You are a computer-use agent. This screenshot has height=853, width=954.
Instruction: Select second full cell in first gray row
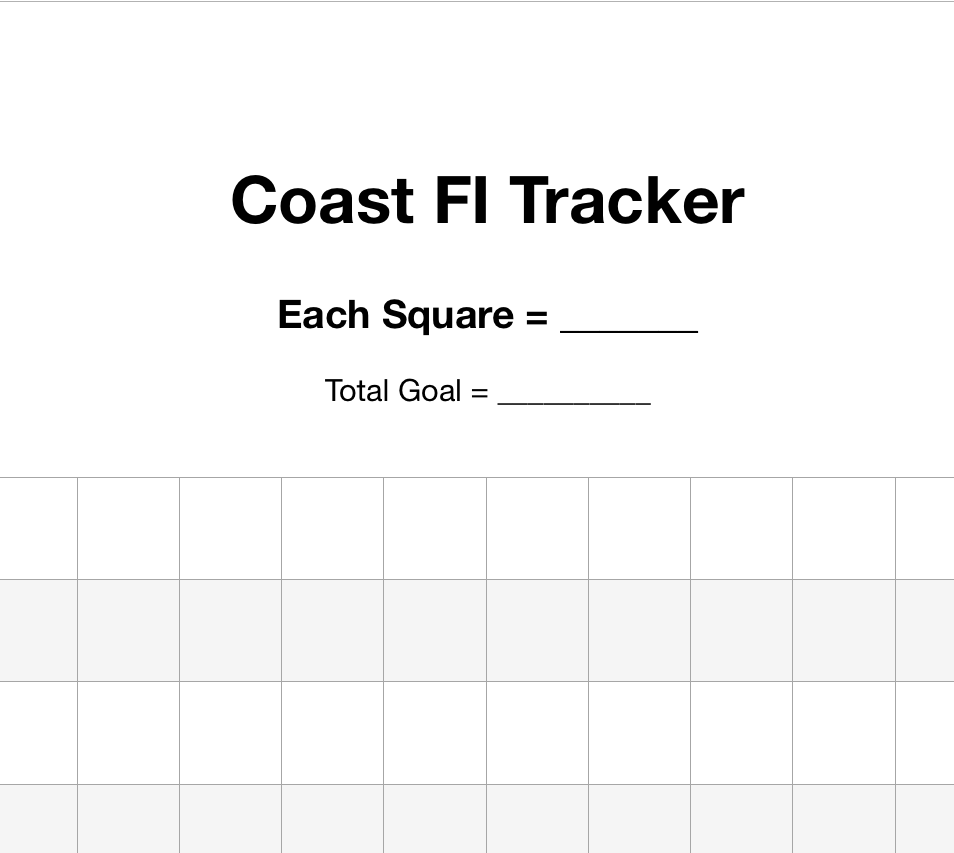pyautogui.click(x=230, y=630)
